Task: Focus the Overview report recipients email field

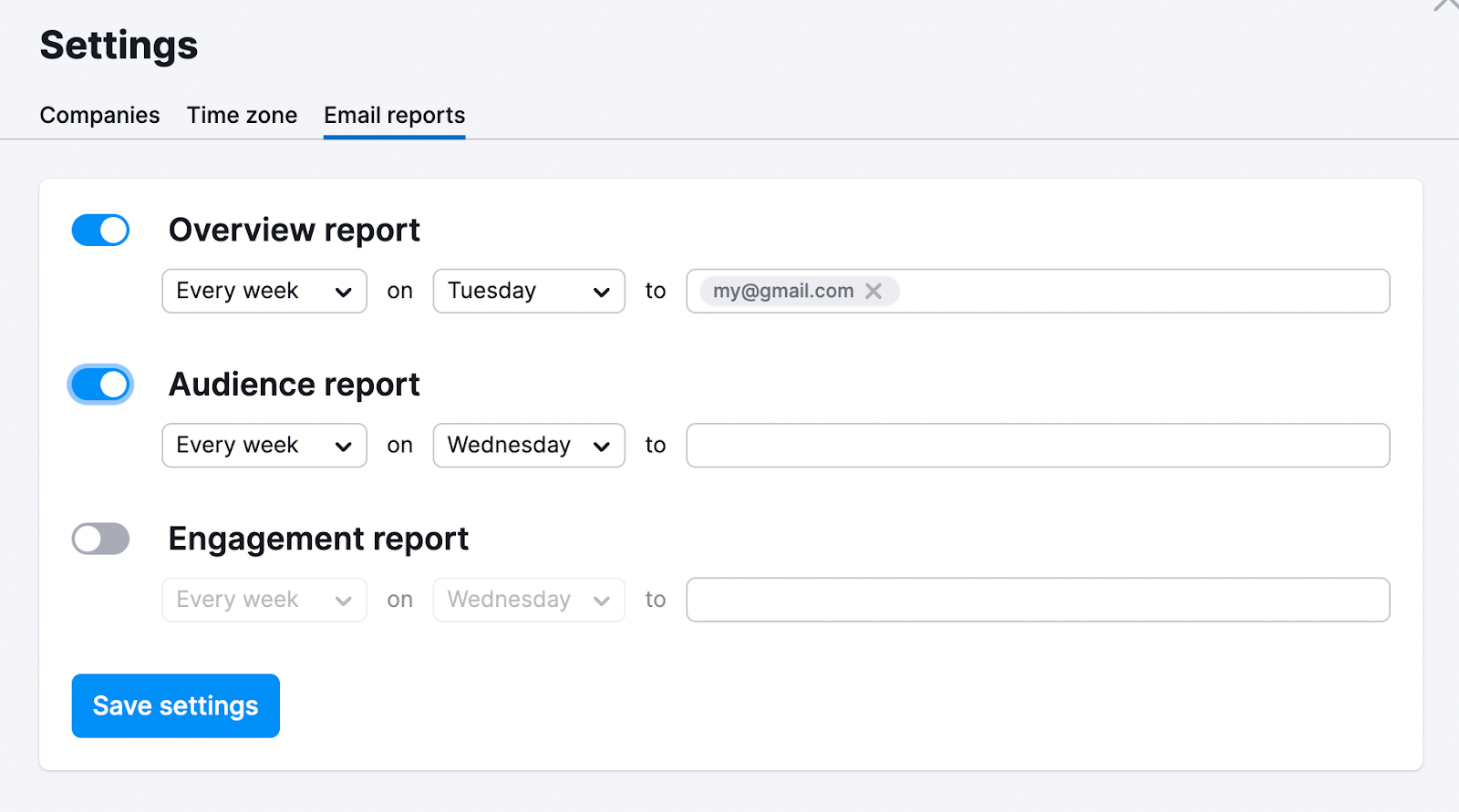Action: point(1140,292)
